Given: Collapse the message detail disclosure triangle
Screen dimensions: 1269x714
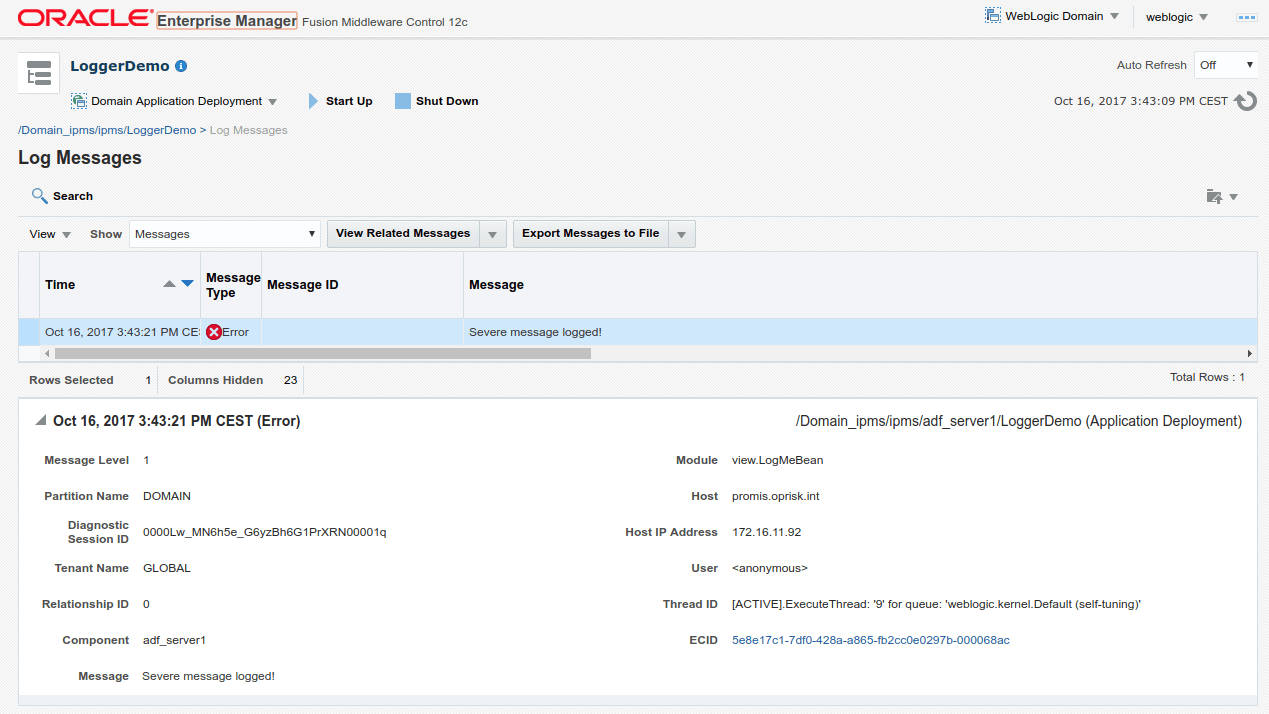Looking at the screenshot, I should click(x=41, y=420).
